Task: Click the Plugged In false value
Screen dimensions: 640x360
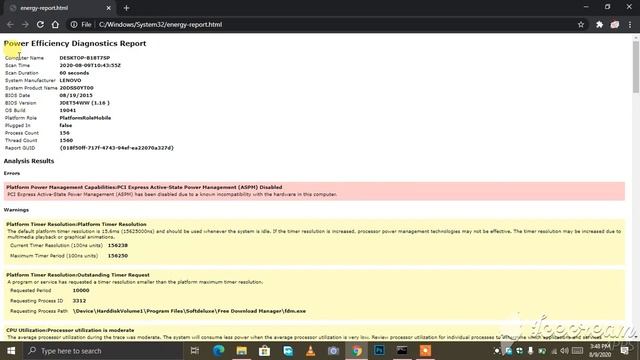Action: tap(66, 125)
